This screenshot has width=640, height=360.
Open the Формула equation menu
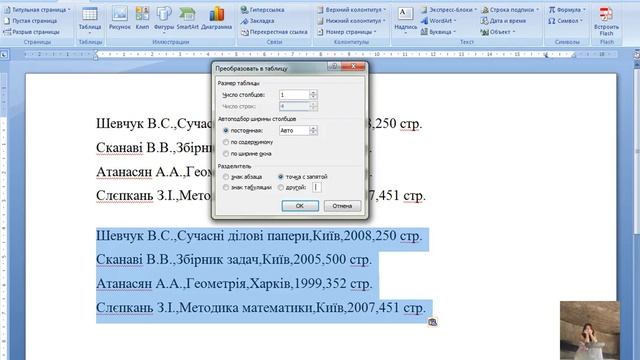[567, 9]
